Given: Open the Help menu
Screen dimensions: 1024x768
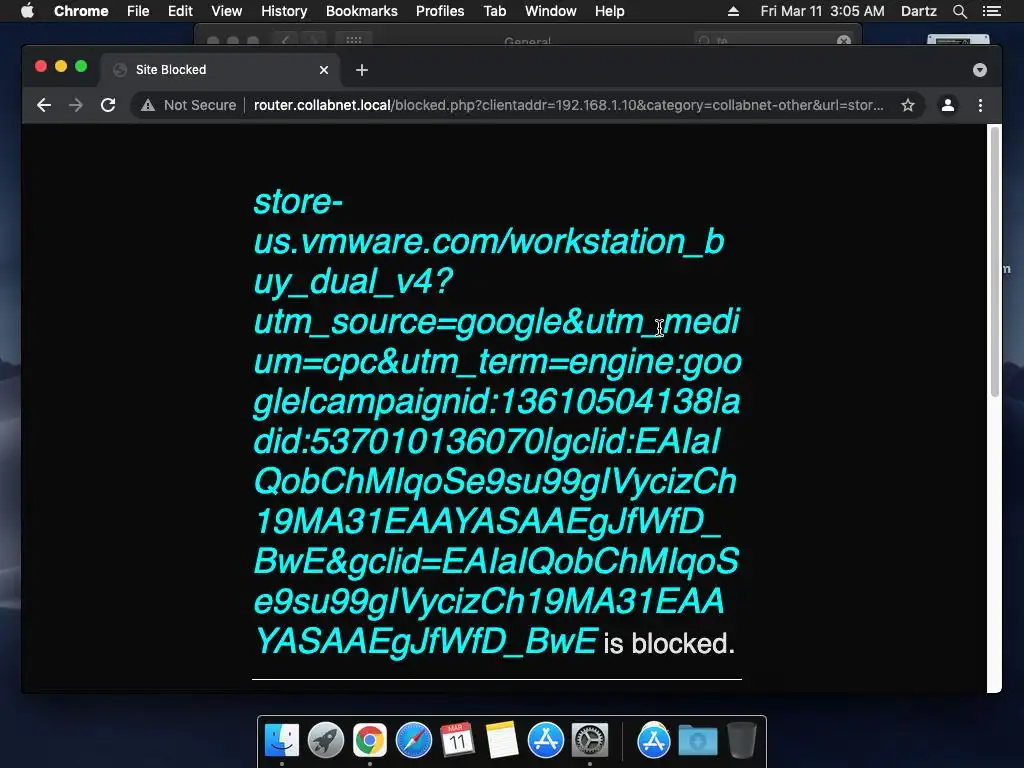Looking at the screenshot, I should click(x=609, y=11).
